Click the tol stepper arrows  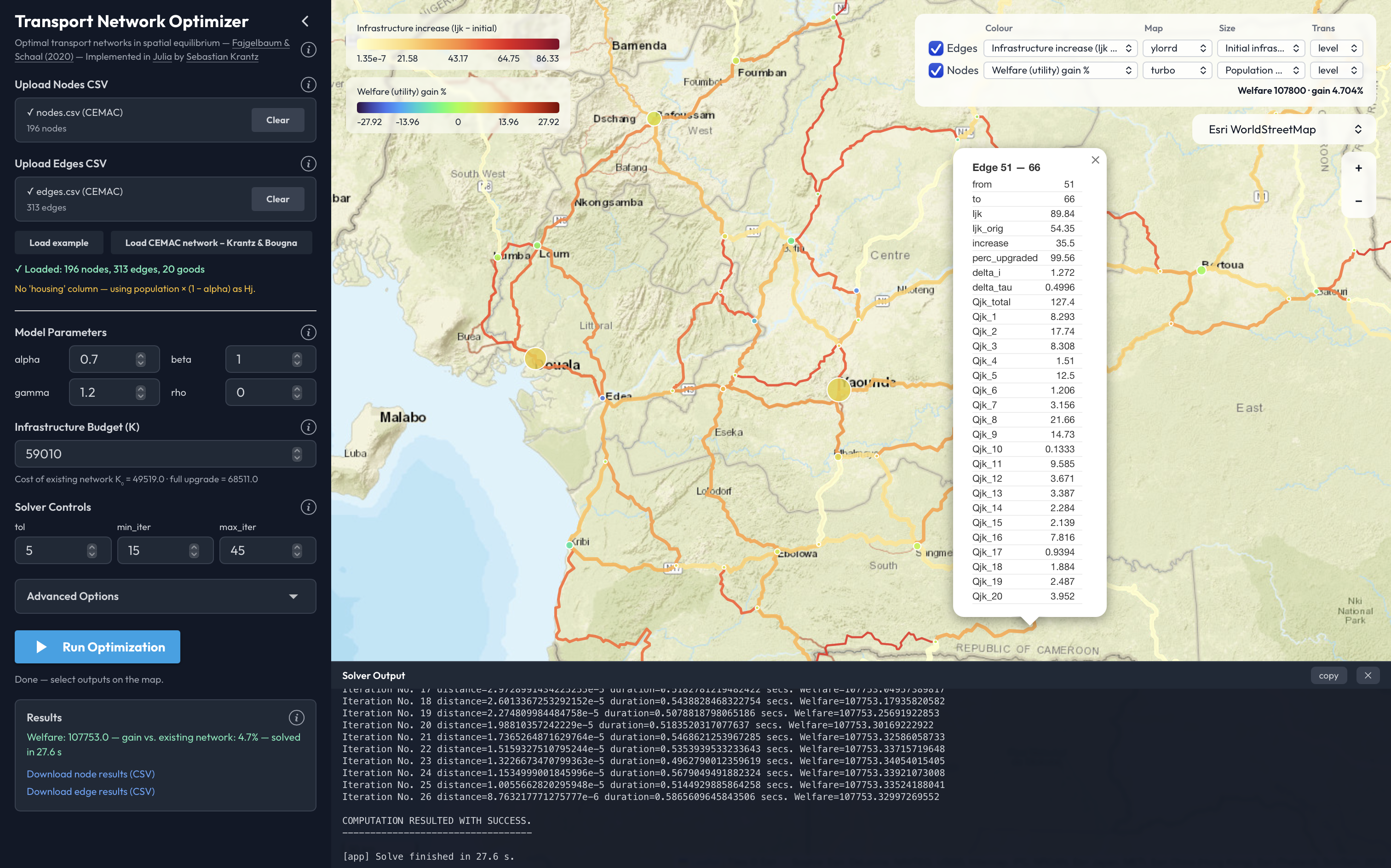92,550
